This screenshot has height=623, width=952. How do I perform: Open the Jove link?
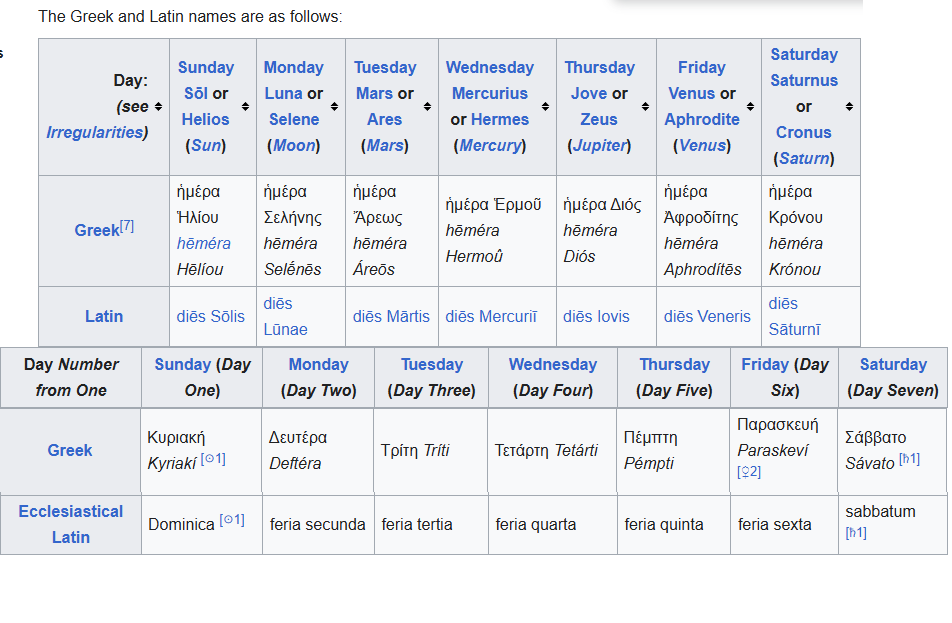pyautogui.click(x=589, y=94)
